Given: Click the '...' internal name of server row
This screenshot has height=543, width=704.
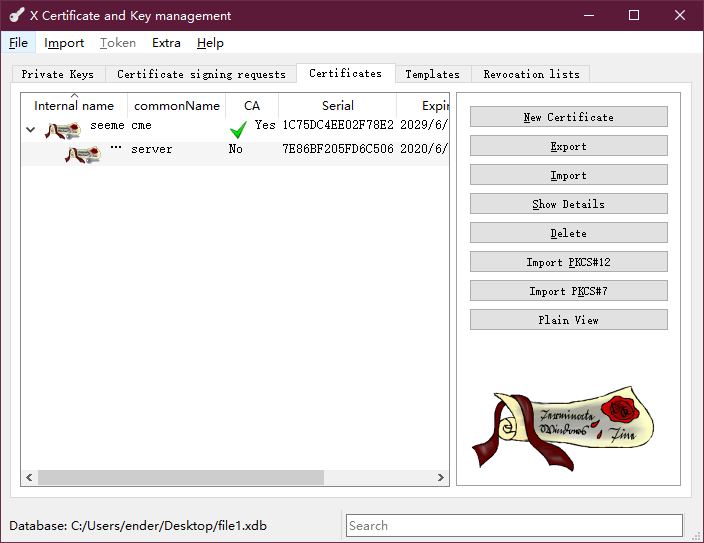Looking at the screenshot, I should click(x=116, y=147).
